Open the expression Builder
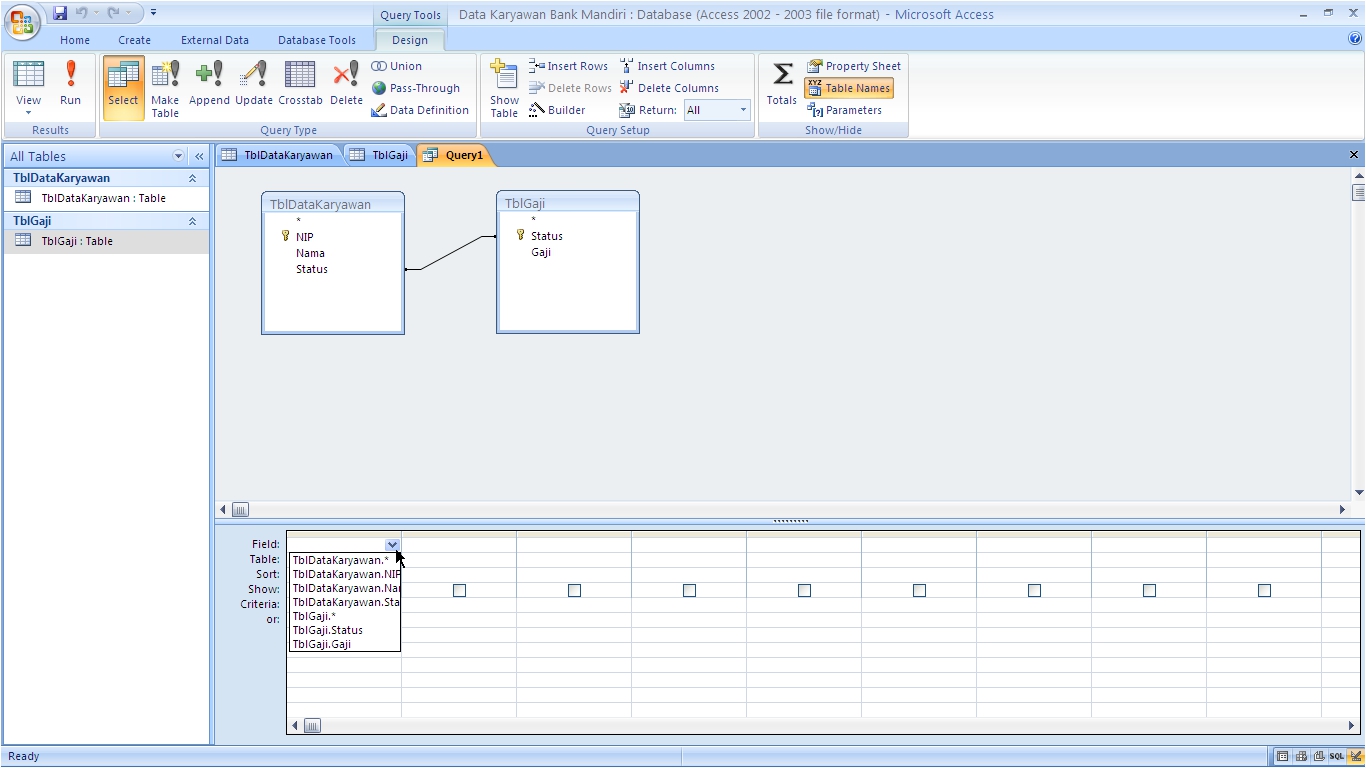Viewport: 1366px width, 768px height. pyautogui.click(x=557, y=110)
